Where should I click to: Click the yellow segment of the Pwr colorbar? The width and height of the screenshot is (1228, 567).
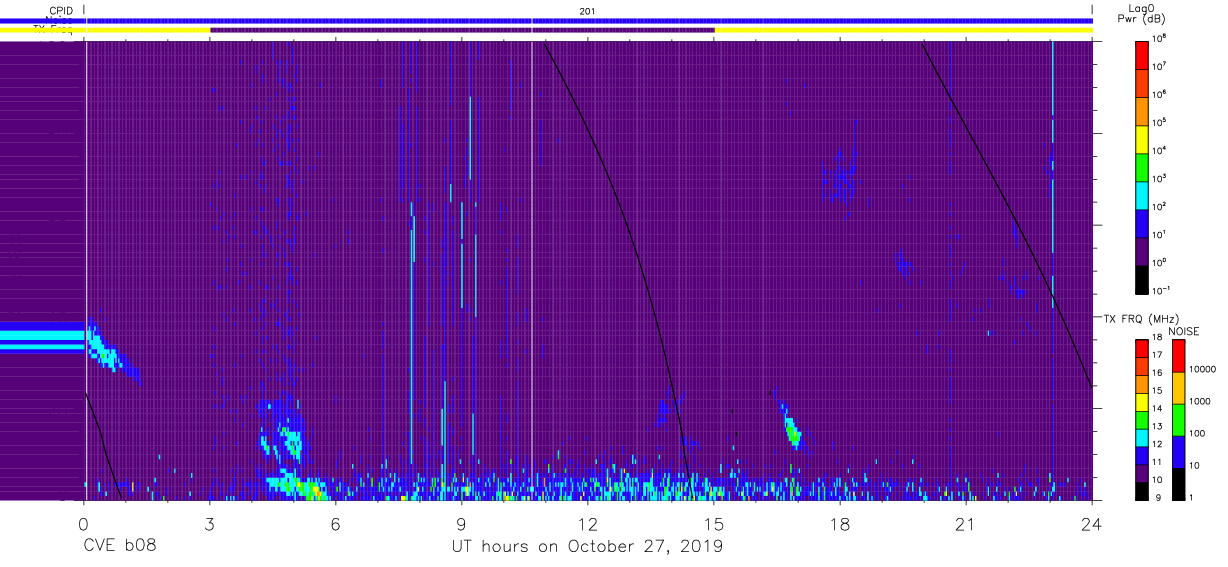coord(1141,138)
